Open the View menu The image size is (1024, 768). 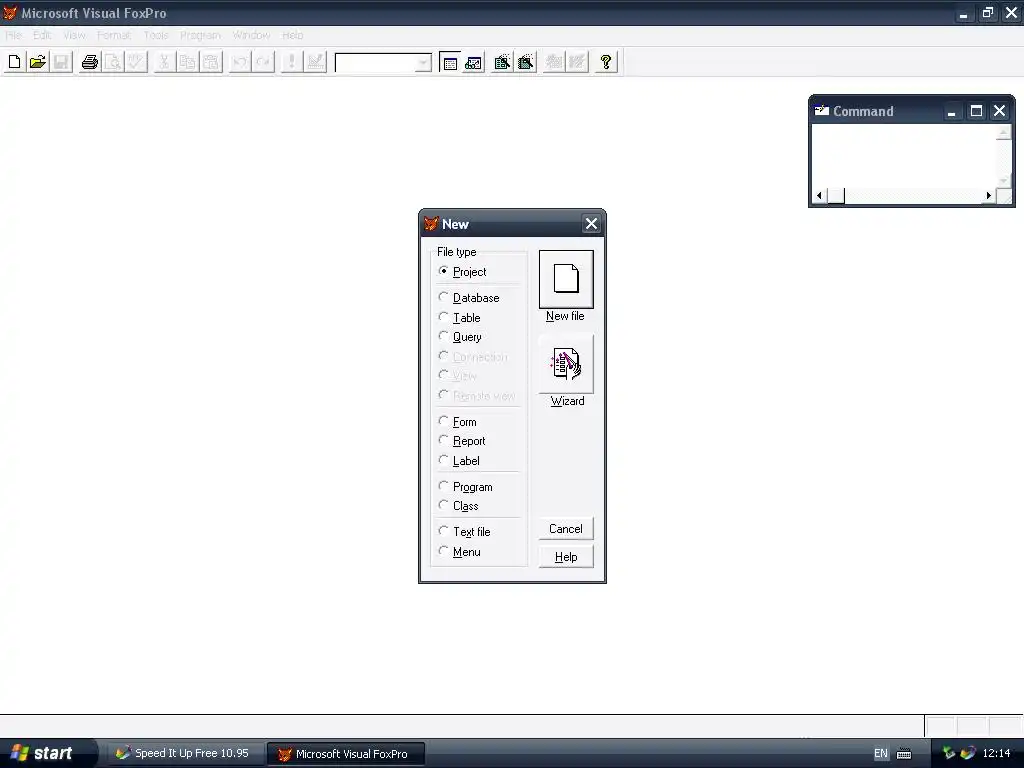pyautogui.click(x=74, y=35)
